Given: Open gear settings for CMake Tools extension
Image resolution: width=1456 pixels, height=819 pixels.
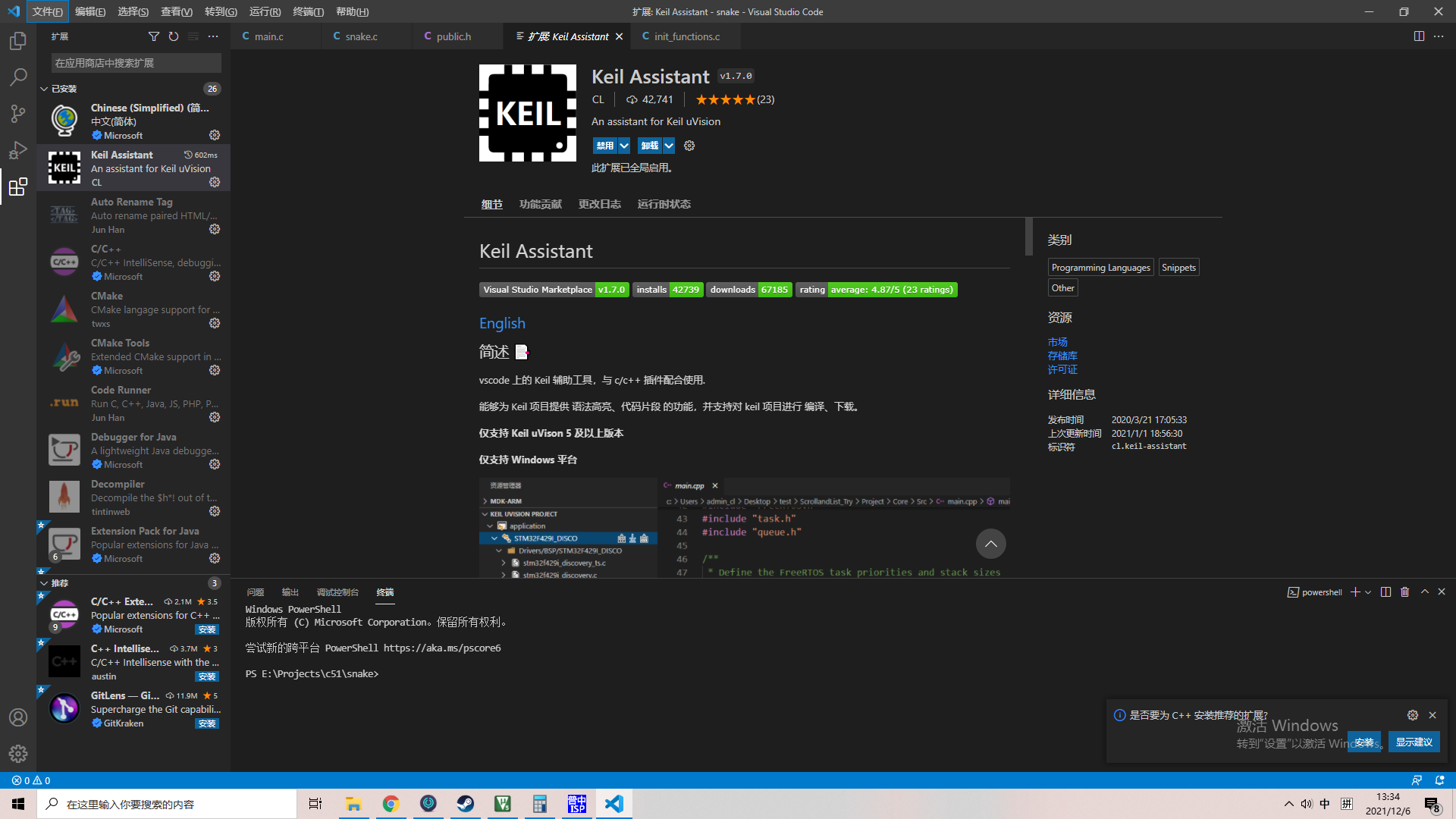Looking at the screenshot, I should 215,370.
